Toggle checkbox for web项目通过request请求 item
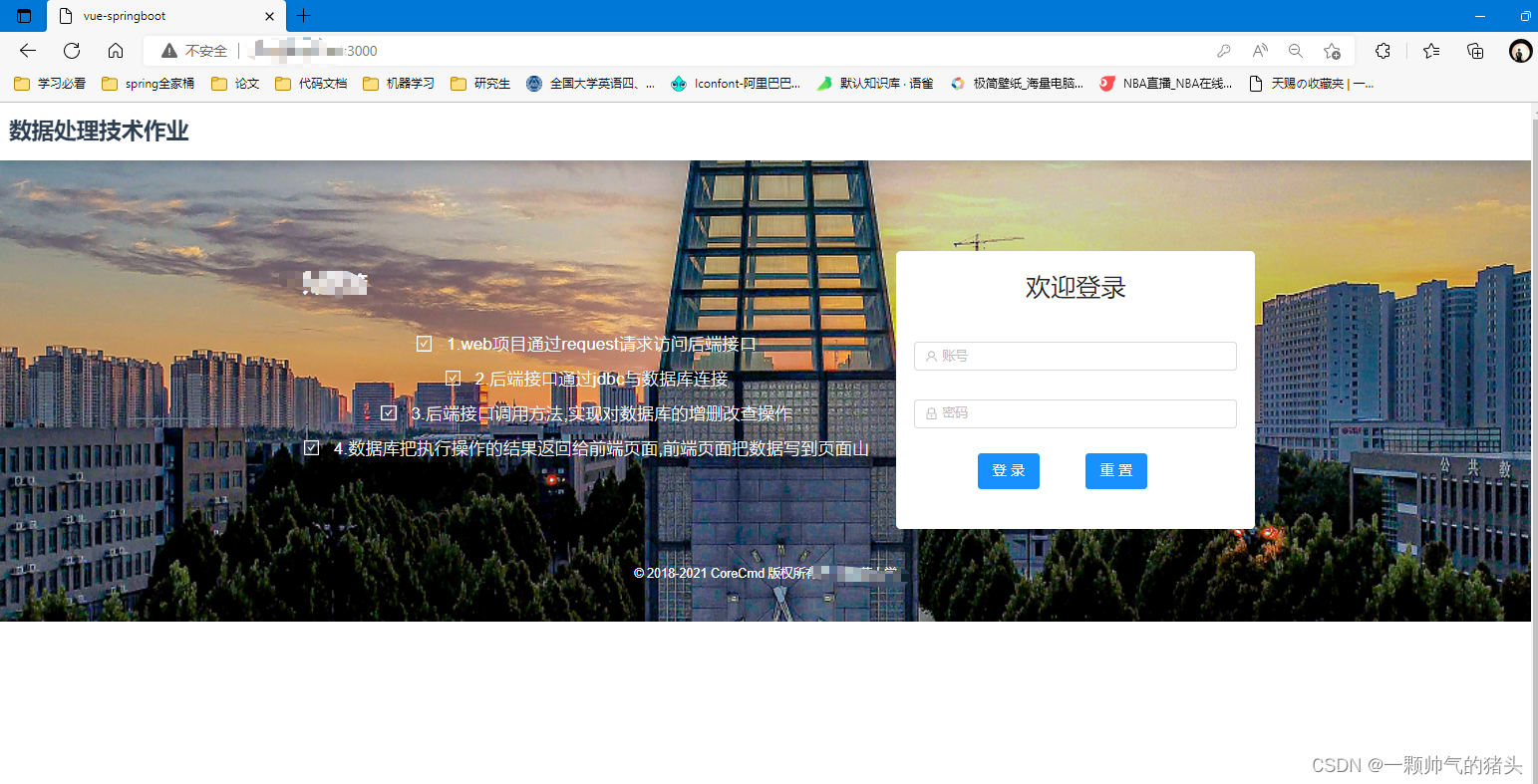 click(423, 343)
